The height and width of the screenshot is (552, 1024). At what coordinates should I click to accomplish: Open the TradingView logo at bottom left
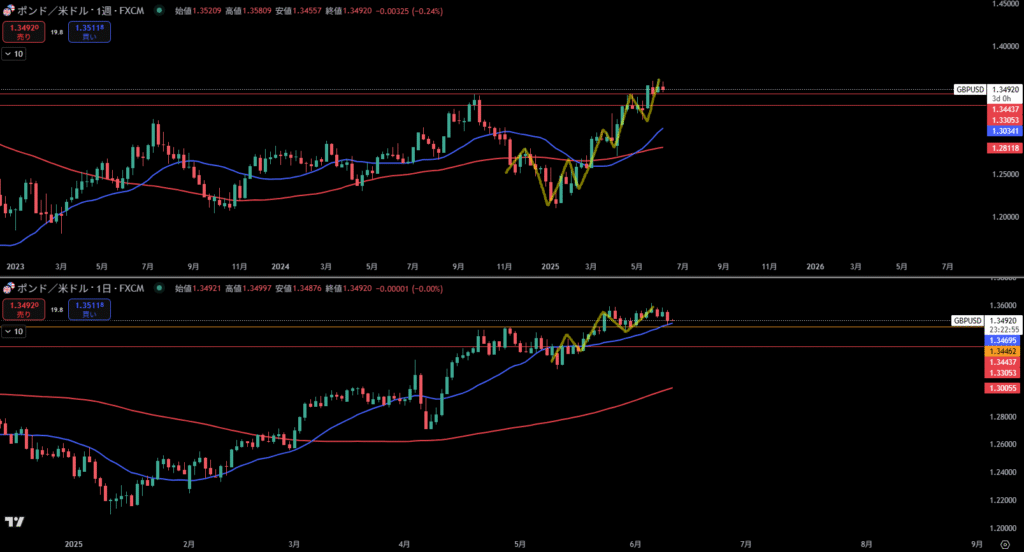14,521
